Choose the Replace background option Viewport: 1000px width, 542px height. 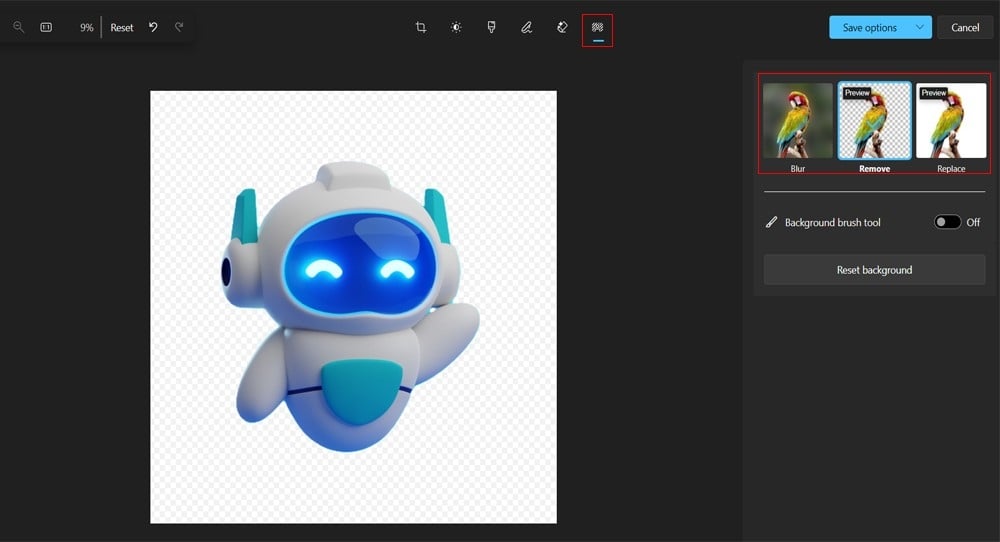pyautogui.click(x=951, y=121)
